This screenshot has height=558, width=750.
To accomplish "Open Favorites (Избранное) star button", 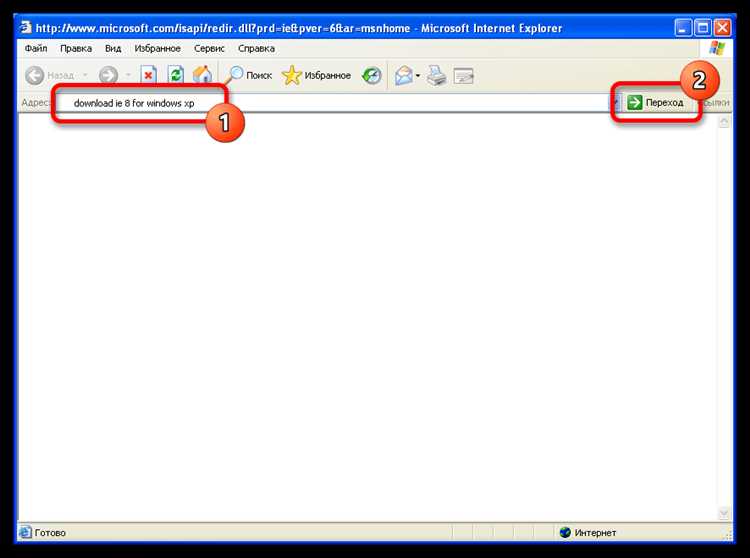I will [x=317, y=75].
